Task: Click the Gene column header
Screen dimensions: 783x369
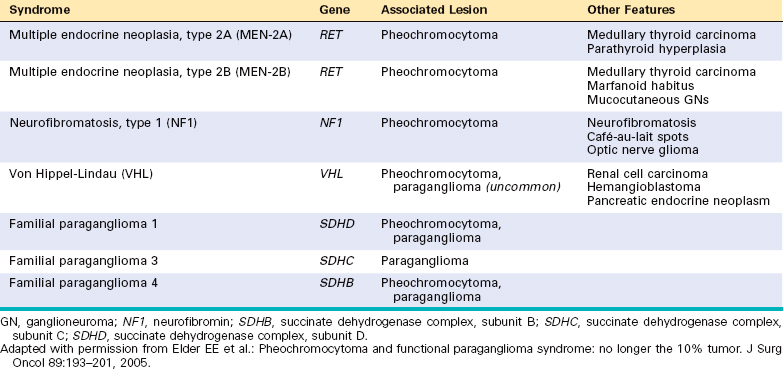Action: 332,10
